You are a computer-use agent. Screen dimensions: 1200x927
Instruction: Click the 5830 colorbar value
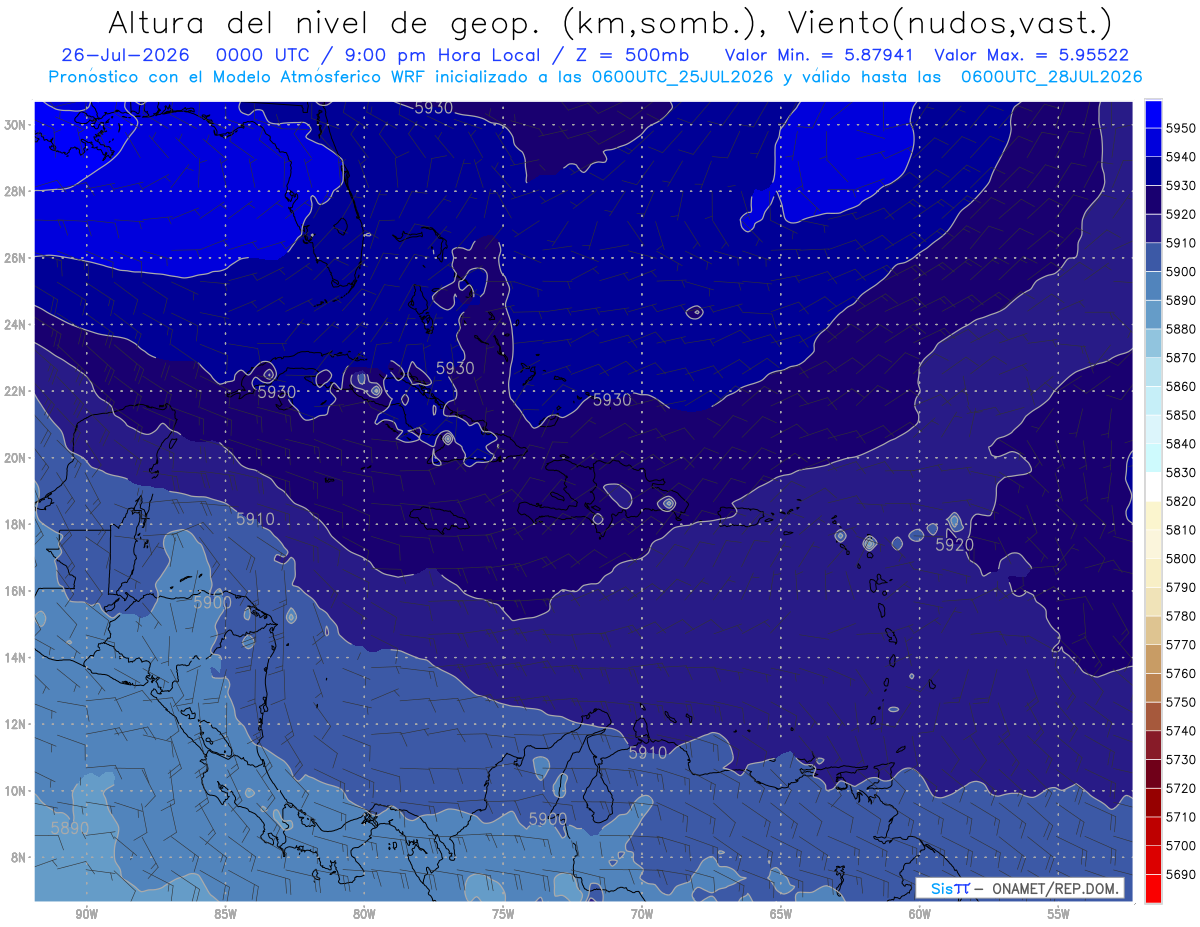1181,472
